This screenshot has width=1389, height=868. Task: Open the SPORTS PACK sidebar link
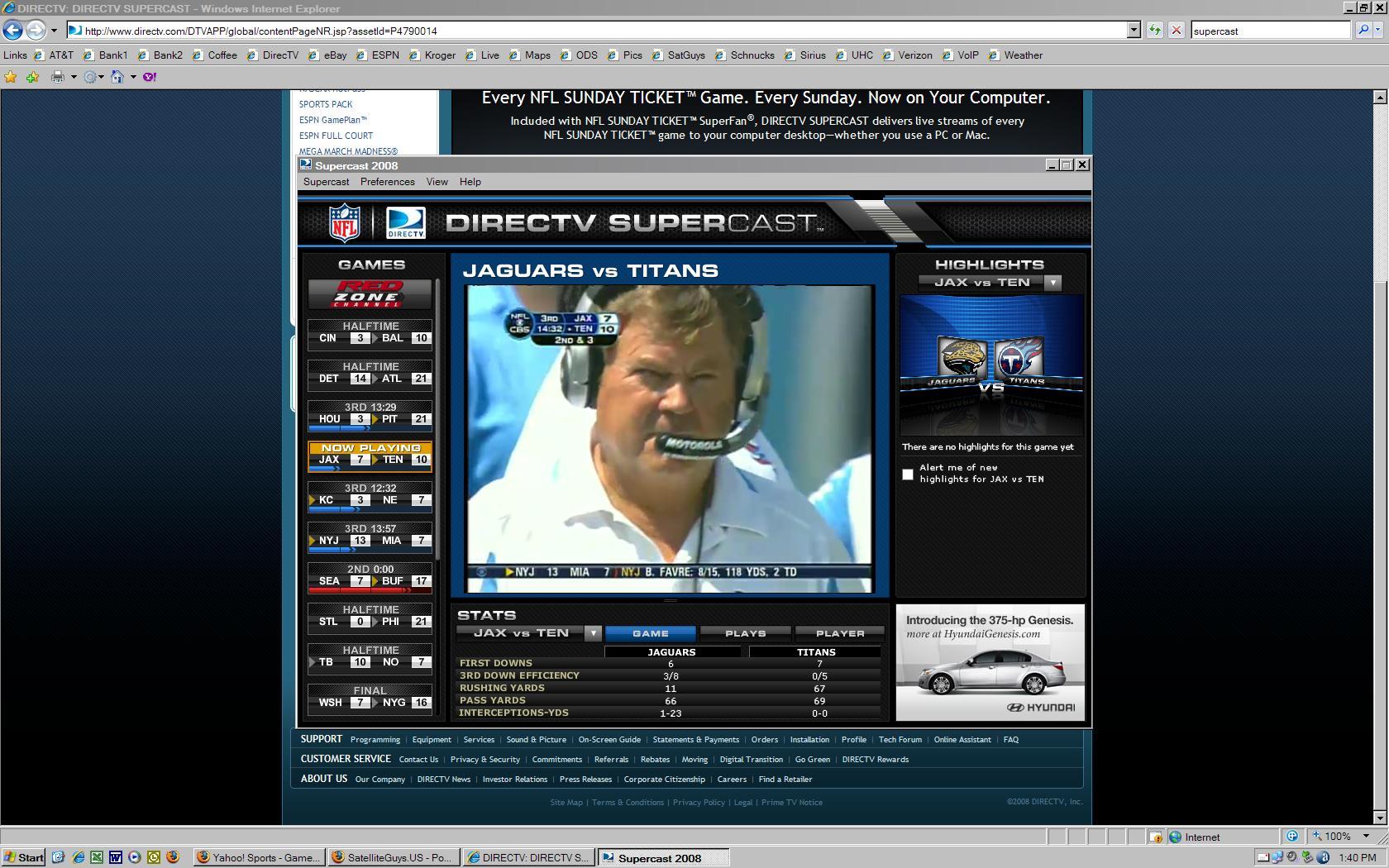click(326, 104)
